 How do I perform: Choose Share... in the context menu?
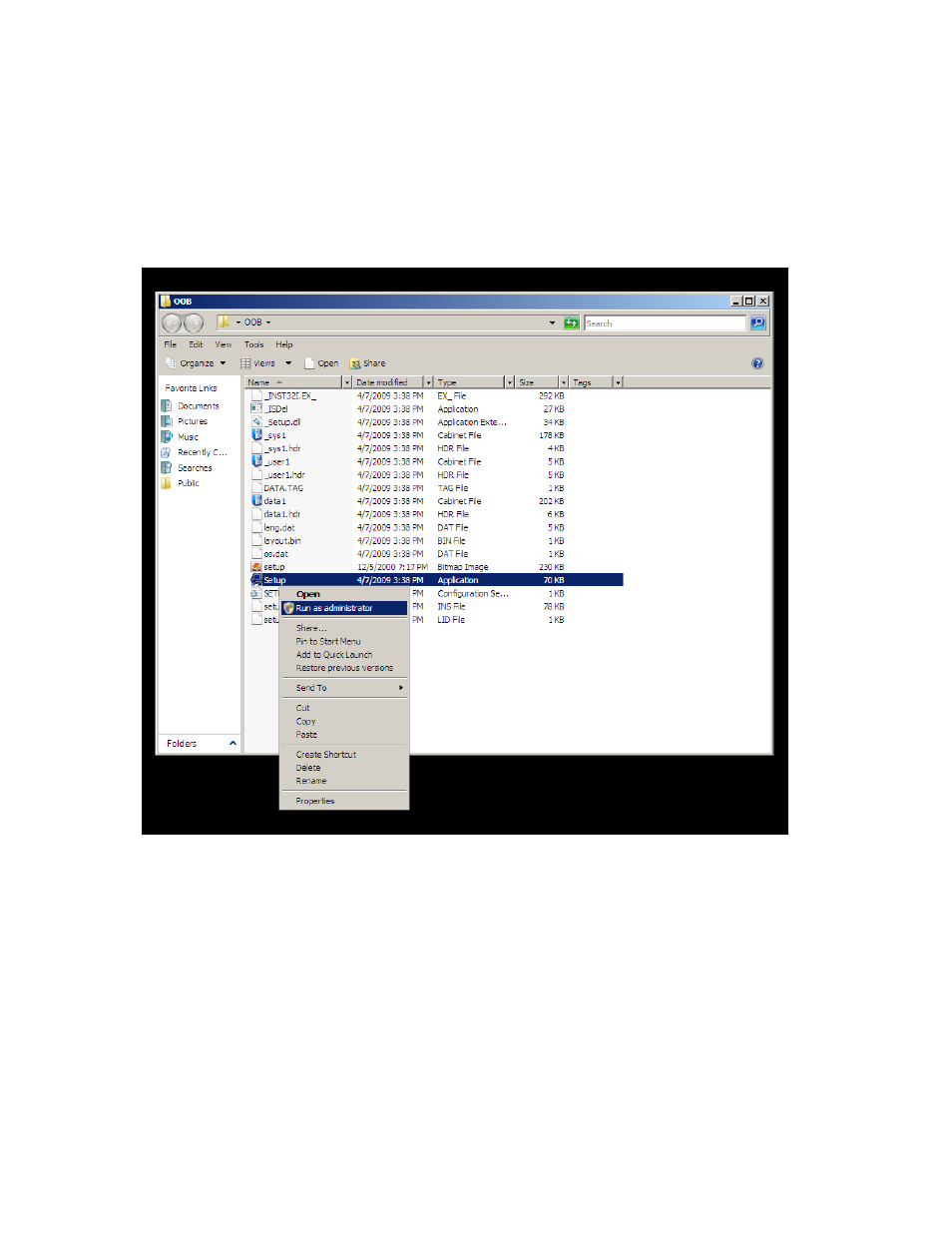pyautogui.click(x=344, y=628)
